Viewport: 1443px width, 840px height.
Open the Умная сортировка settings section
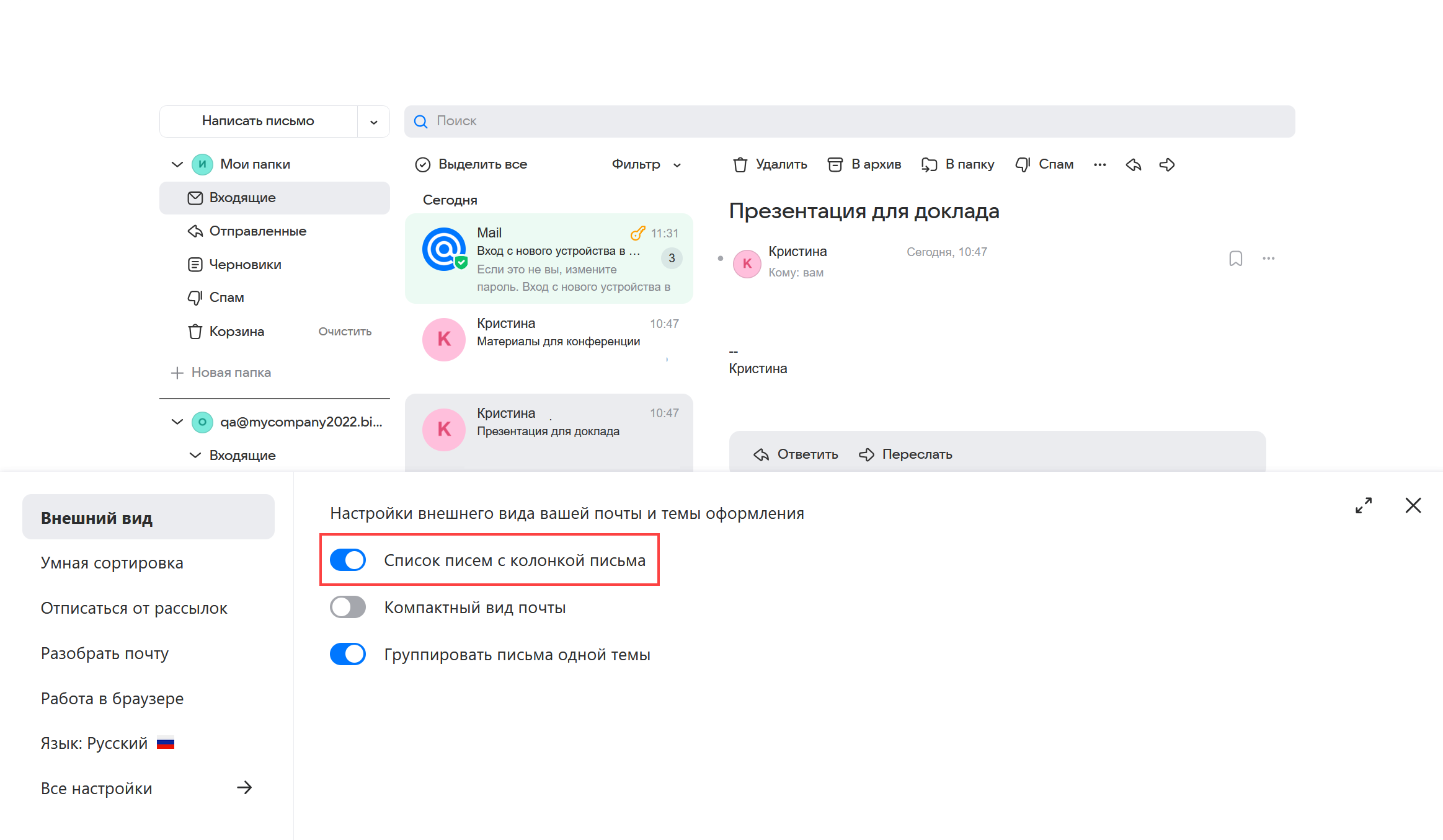pos(112,563)
